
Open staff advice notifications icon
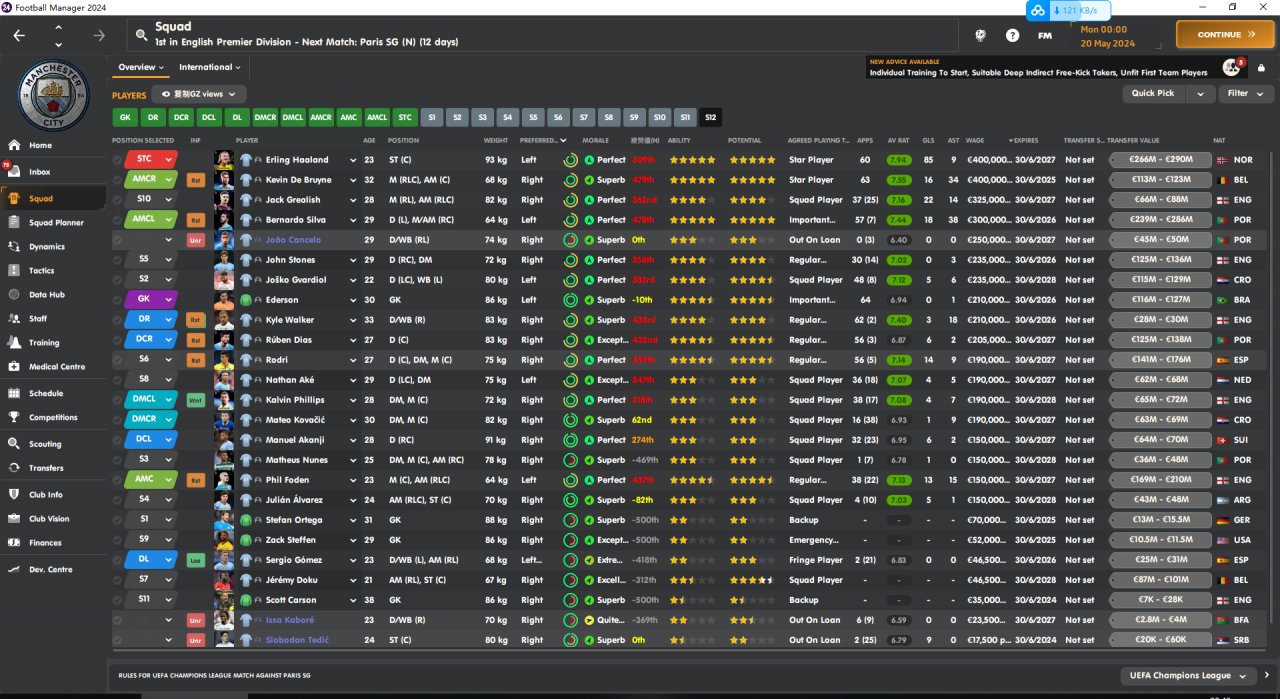pos(1231,67)
